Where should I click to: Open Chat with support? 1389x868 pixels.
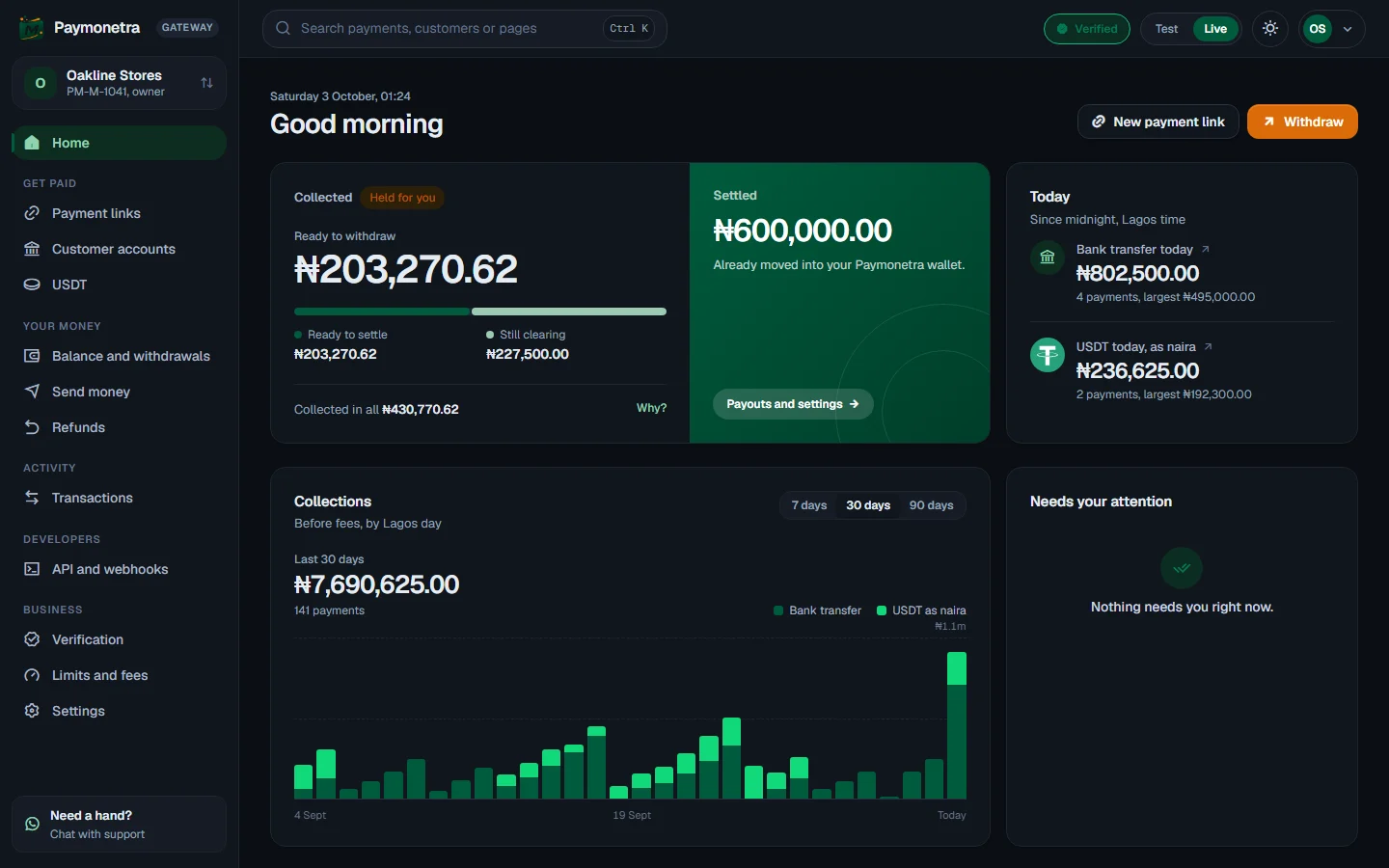(x=120, y=825)
